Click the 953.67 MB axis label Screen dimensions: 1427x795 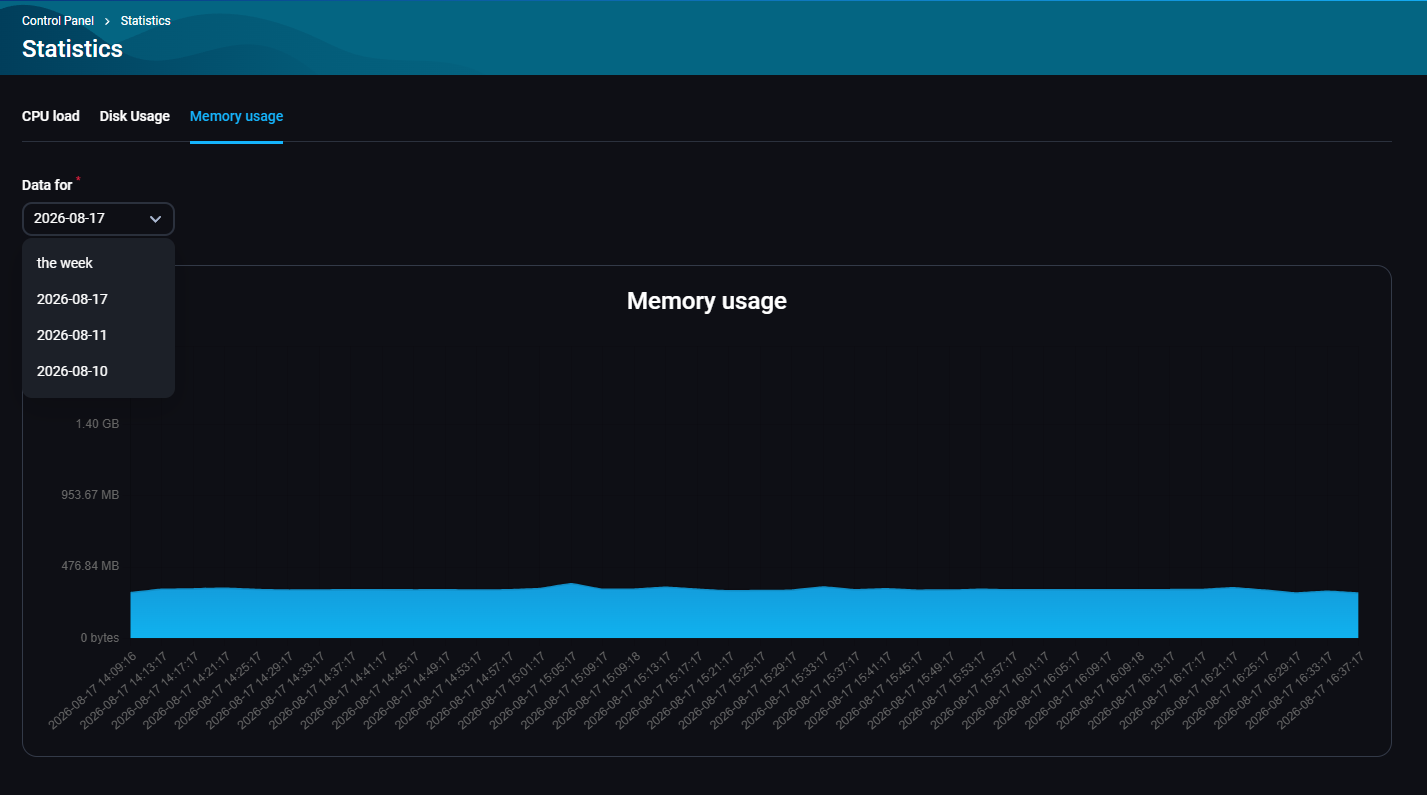tap(90, 495)
